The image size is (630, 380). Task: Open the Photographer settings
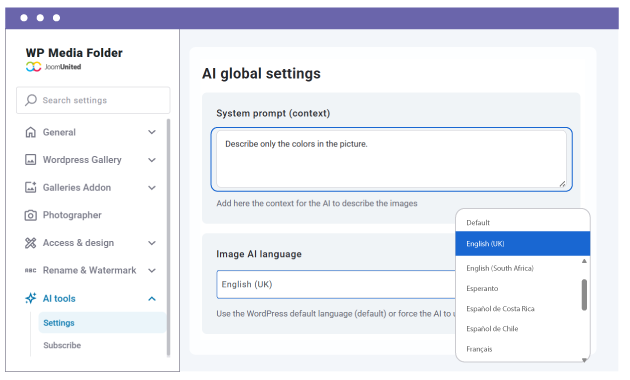pyautogui.click(x=72, y=215)
